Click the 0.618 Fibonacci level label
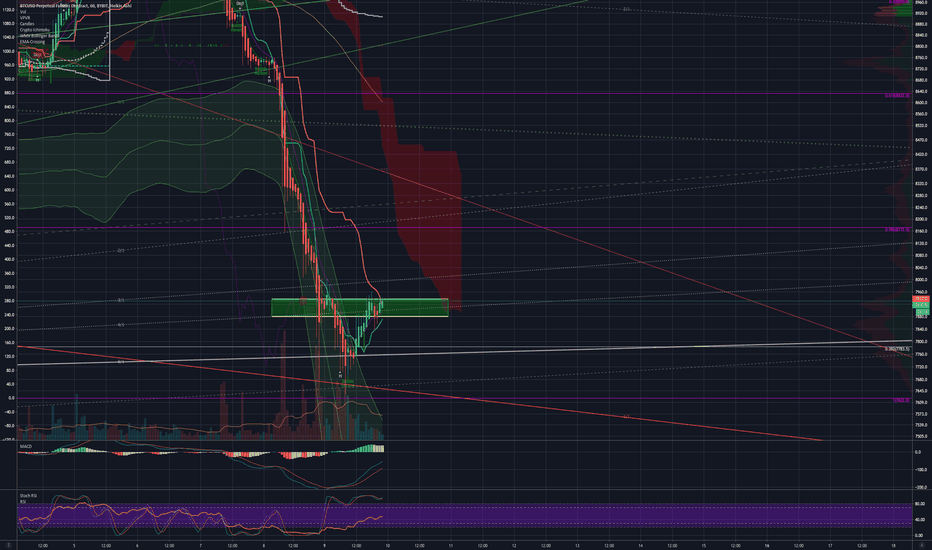The image size is (932, 550). point(897,95)
